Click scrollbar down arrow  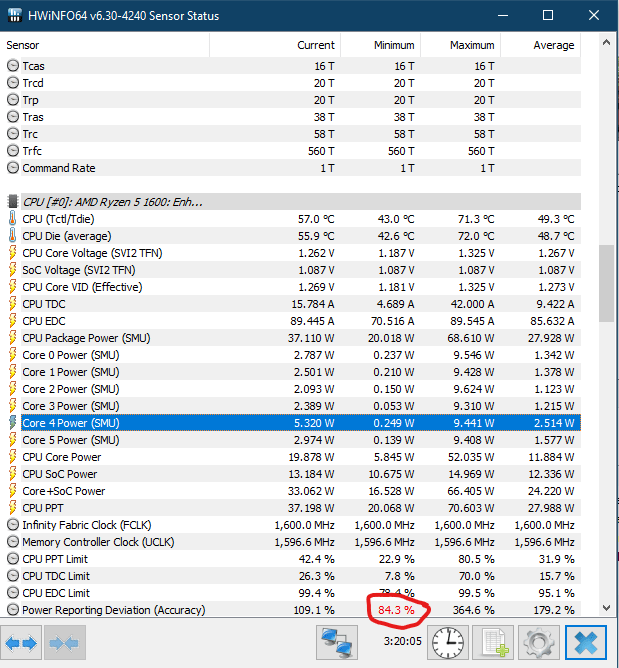click(606, 608)
